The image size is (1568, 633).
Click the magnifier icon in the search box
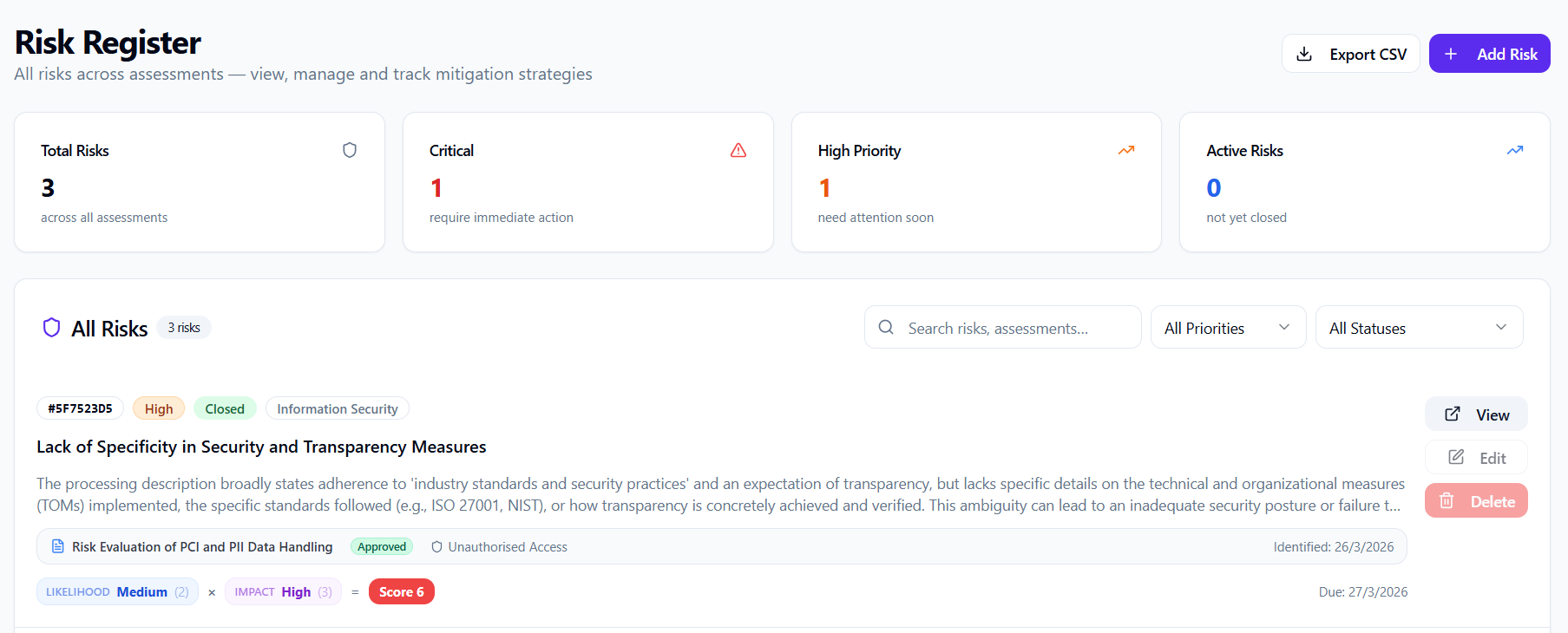pyautogui.click(x=886, y=328)
